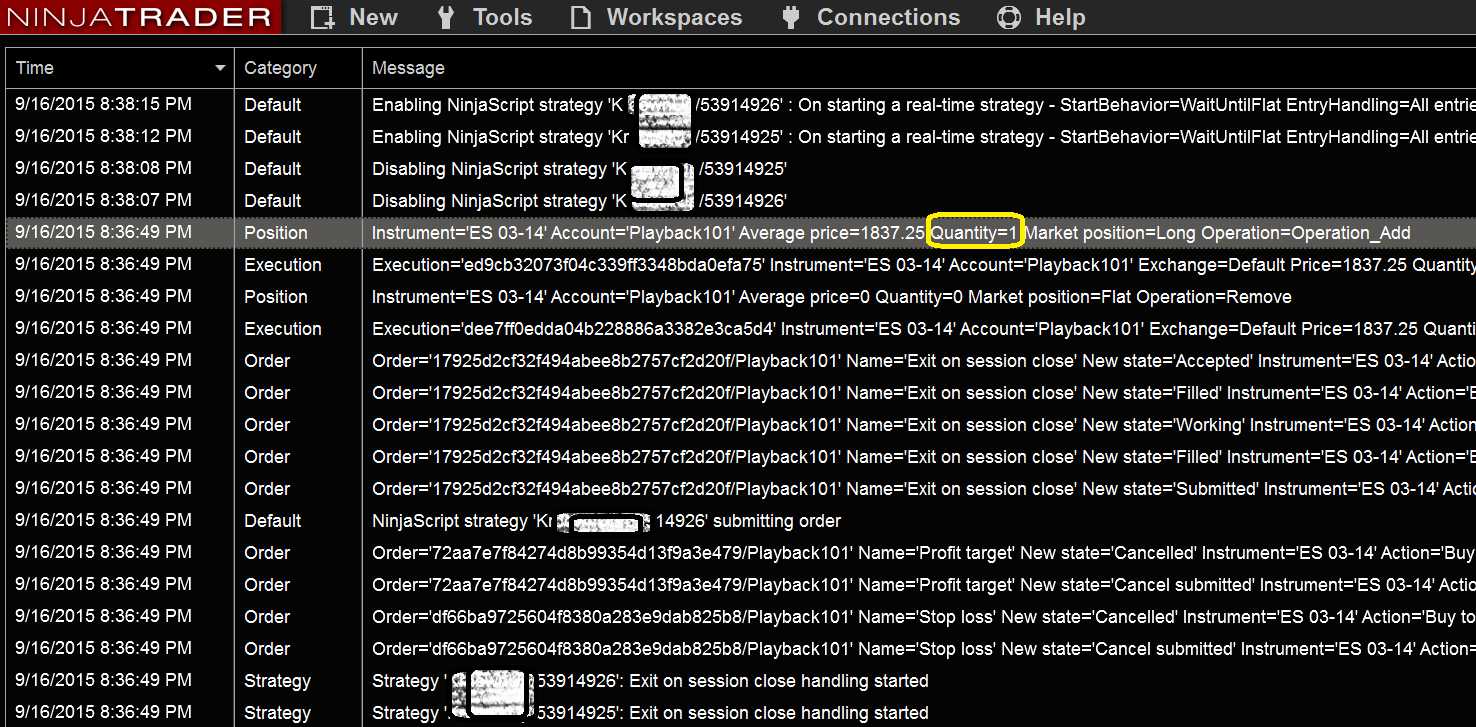
Task: Select the Exit on session close 'Submitted' order message
Action: (923, 489)
